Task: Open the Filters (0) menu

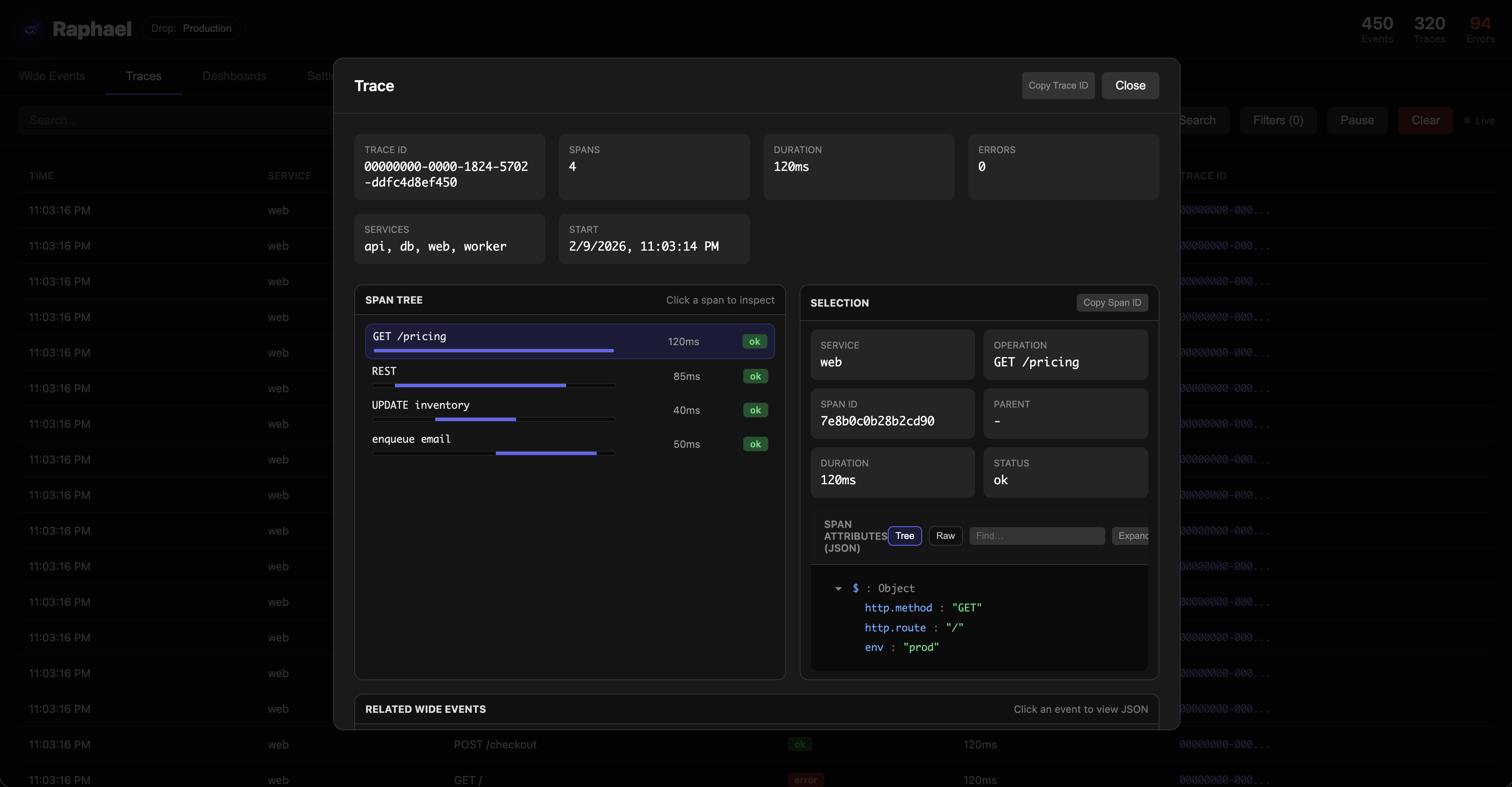Action: (1278, 120)
